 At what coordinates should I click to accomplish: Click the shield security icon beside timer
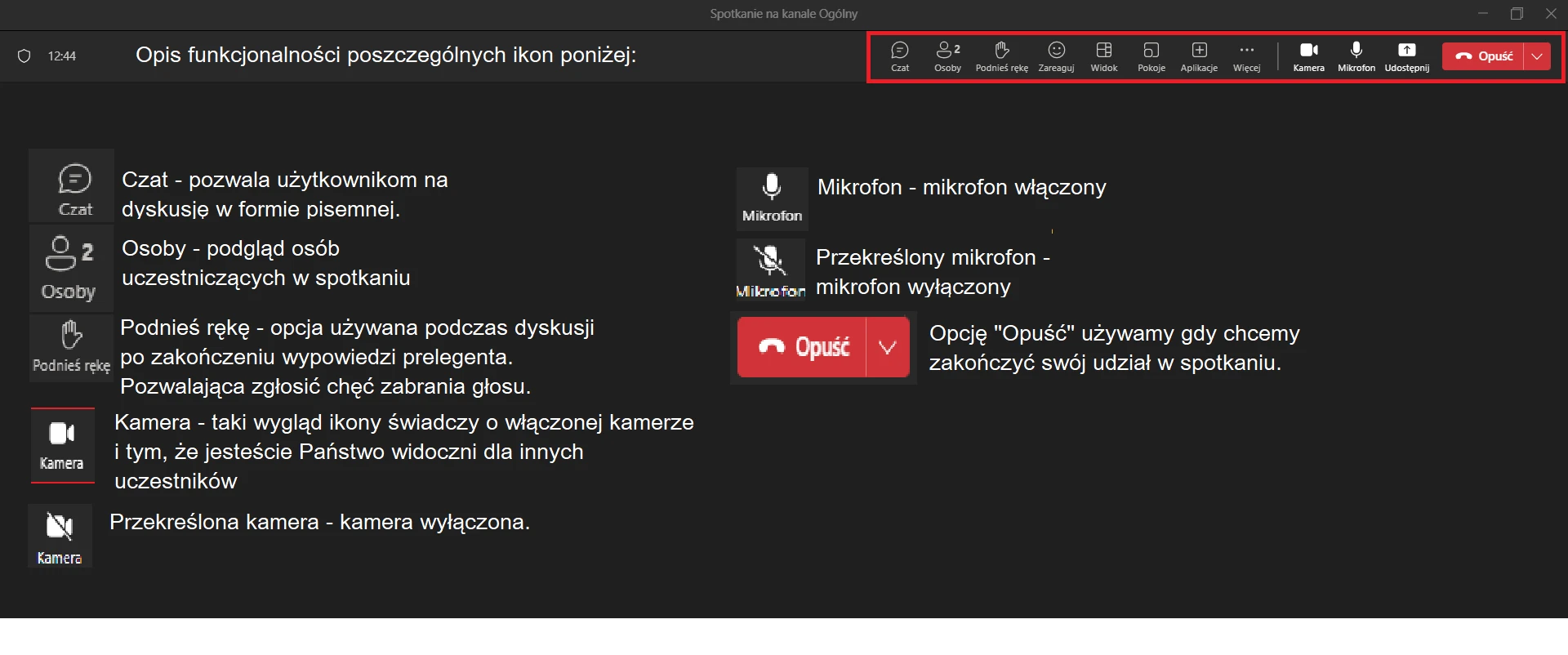[24, 56]
